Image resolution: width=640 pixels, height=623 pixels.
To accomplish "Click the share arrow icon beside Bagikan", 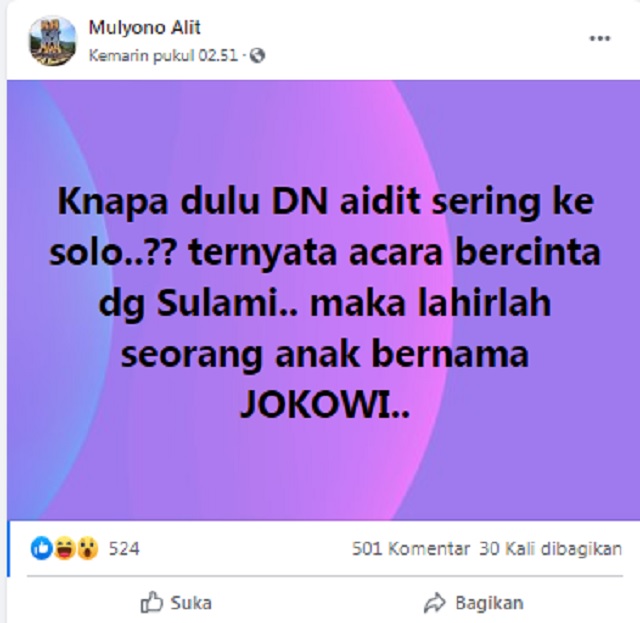I will (x=435, y=603).
